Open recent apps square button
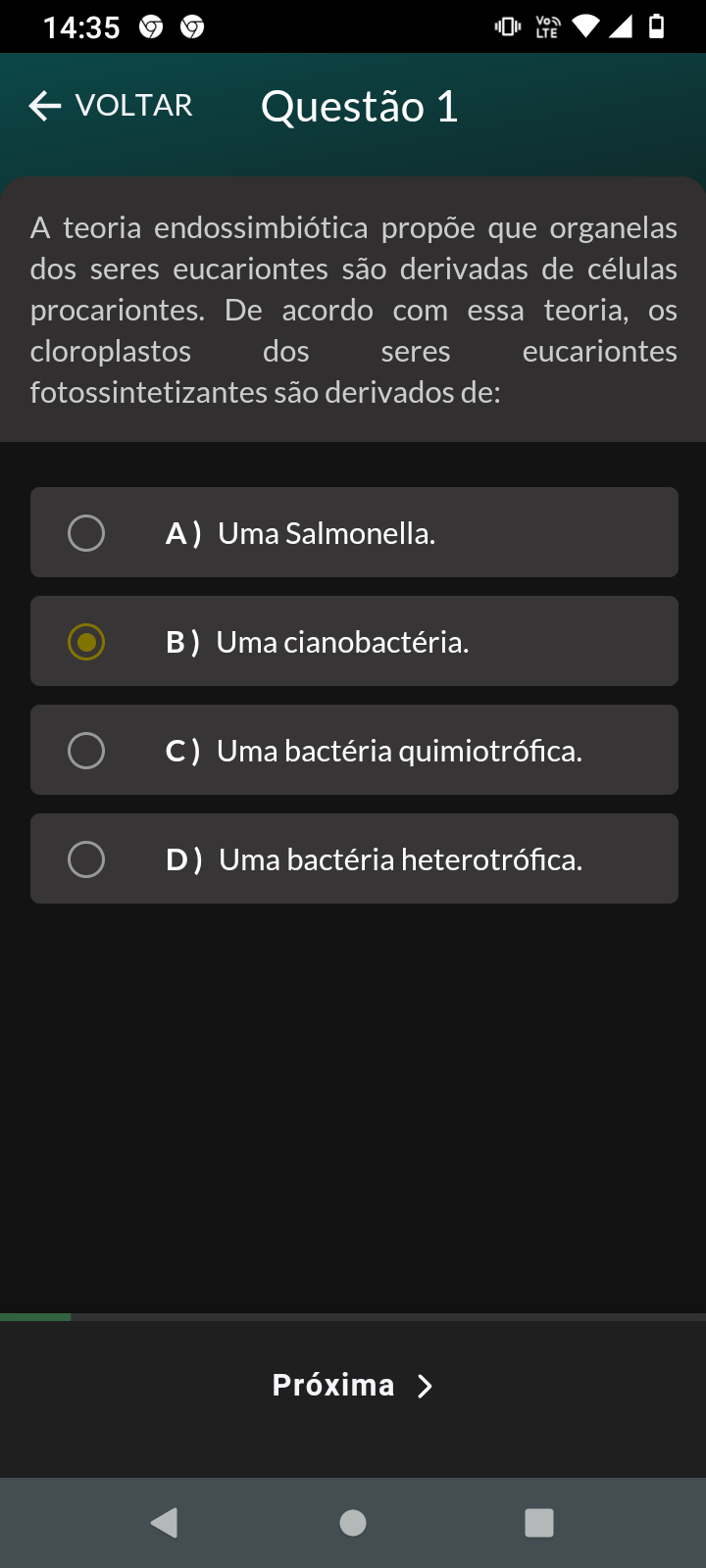 (x=539, y=1522)
